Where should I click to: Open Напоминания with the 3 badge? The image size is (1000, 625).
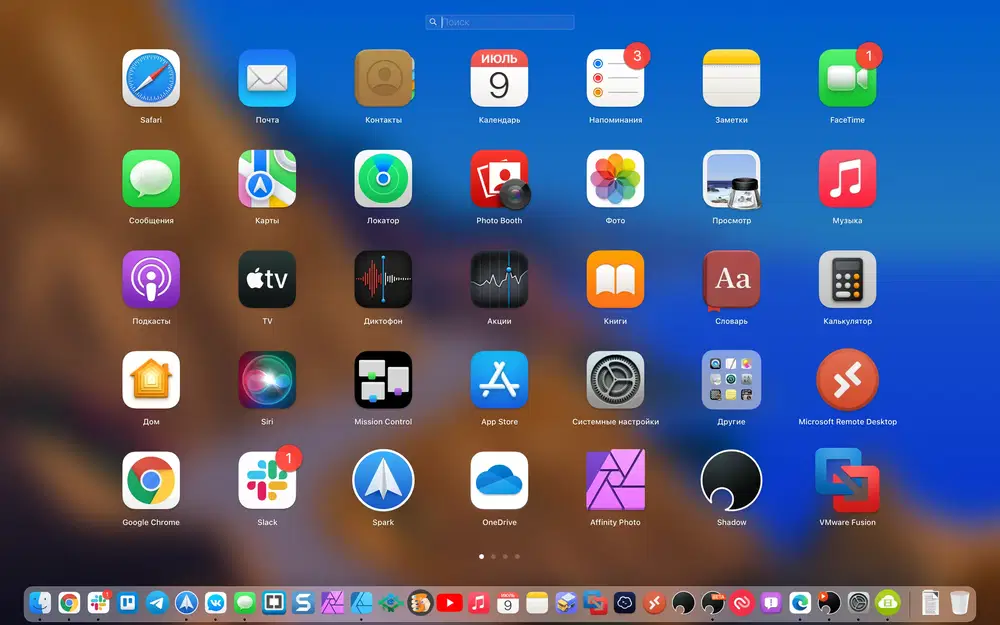pyautogui.click(x=615, y=78)
